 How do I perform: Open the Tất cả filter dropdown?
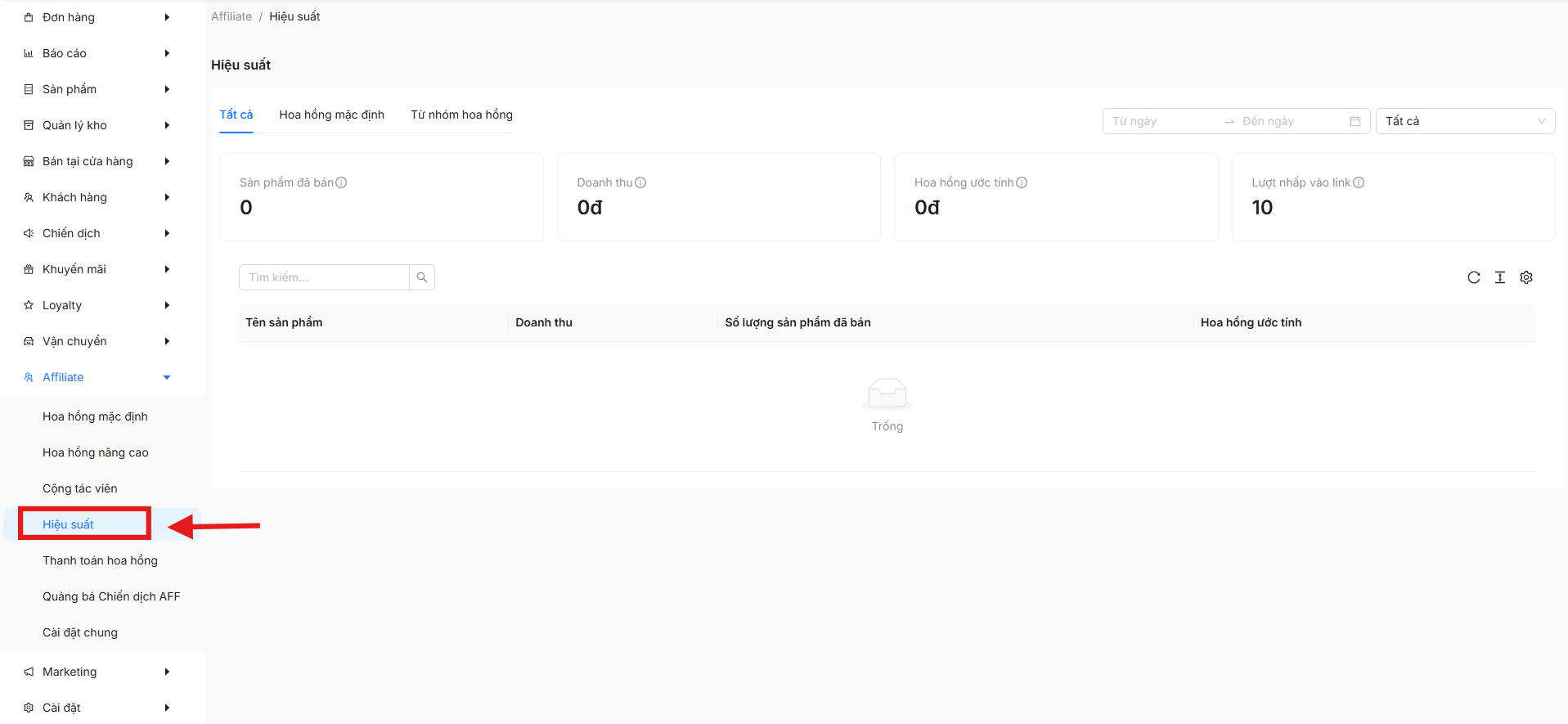[x=1465, y=121]
